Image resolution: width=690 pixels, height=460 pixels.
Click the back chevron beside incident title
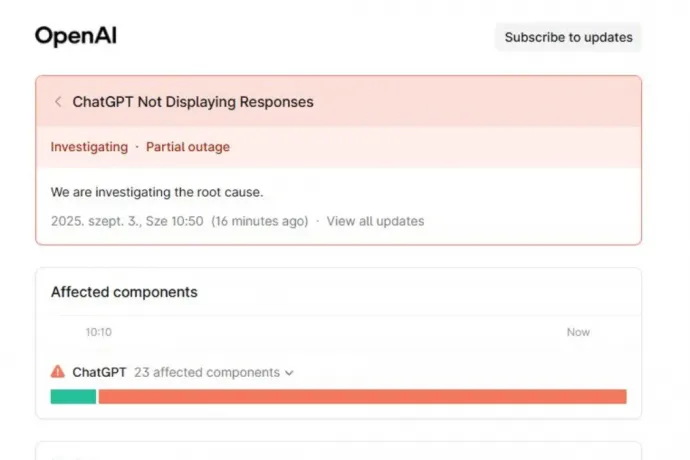[58, 102]
